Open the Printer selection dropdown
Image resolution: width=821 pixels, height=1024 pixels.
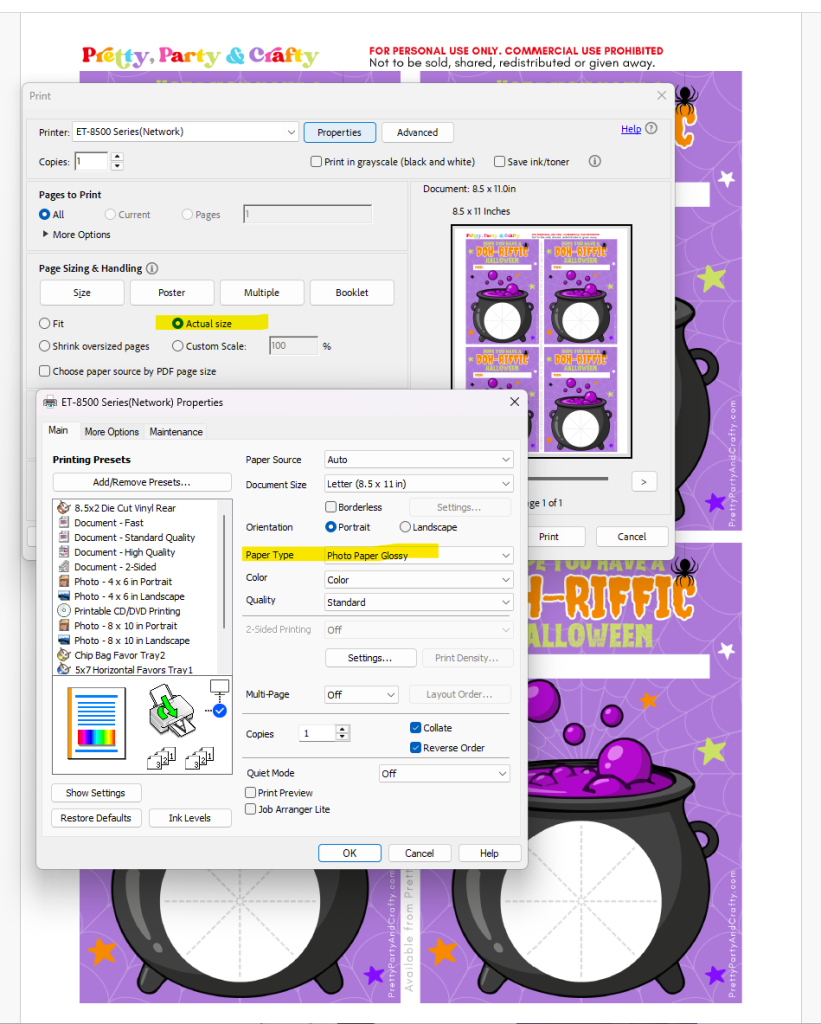coord(185,132)
